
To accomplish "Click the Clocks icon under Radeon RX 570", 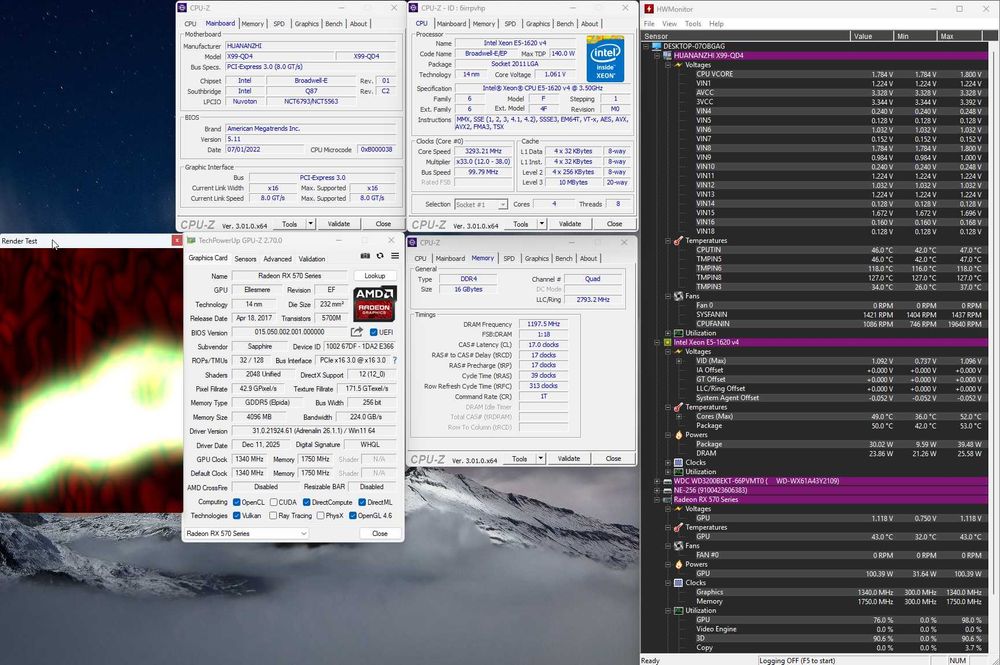I will (678, 583).
